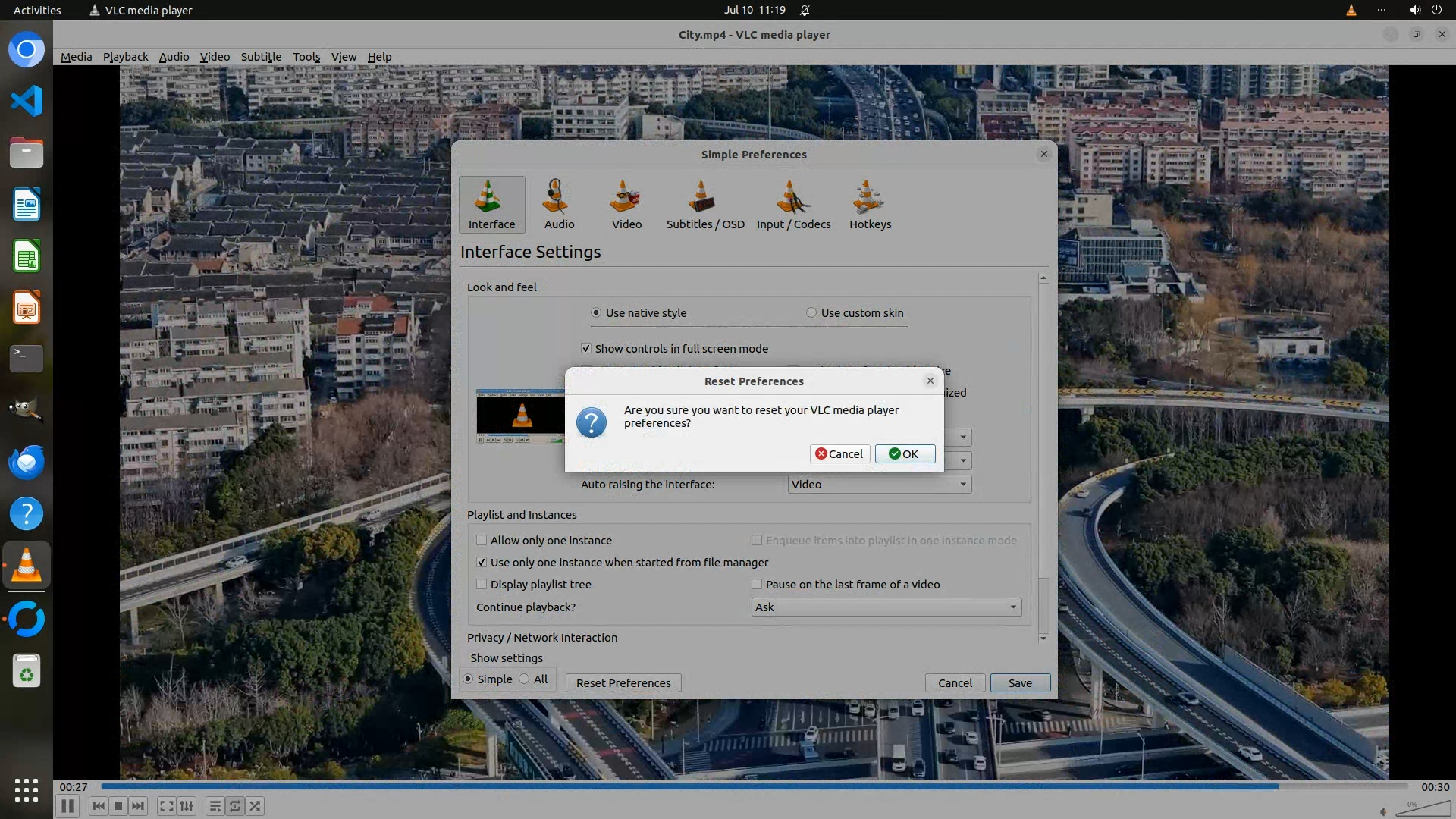This screenshot has width=1456, height=819.
Task: Confirm reset by clicking OK
Action: 905,454
